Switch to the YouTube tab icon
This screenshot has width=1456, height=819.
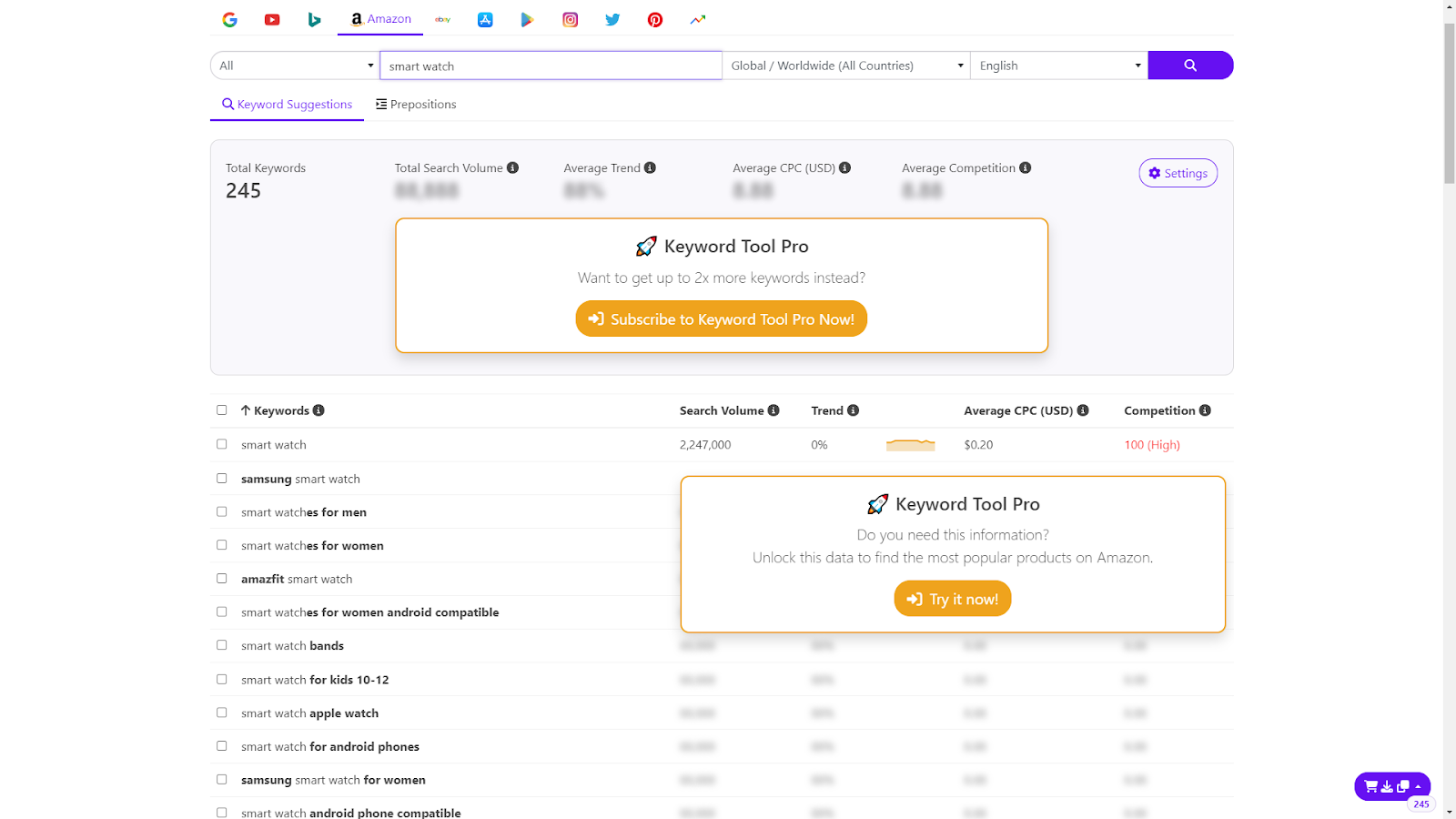pyautogui.click(x=272, y=19)
